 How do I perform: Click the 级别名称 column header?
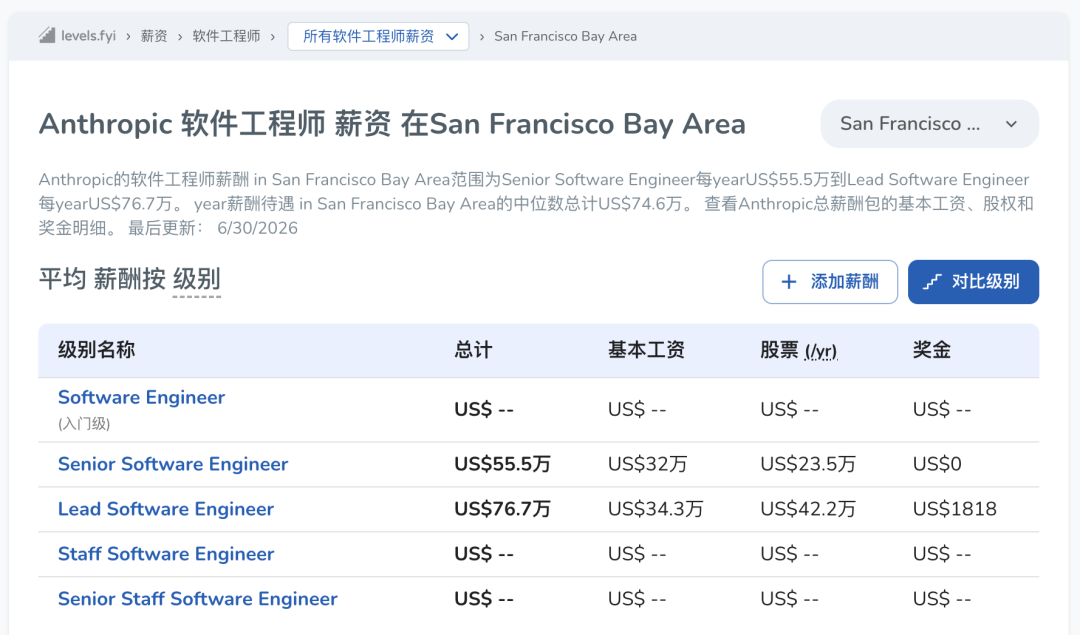(96, 350)
